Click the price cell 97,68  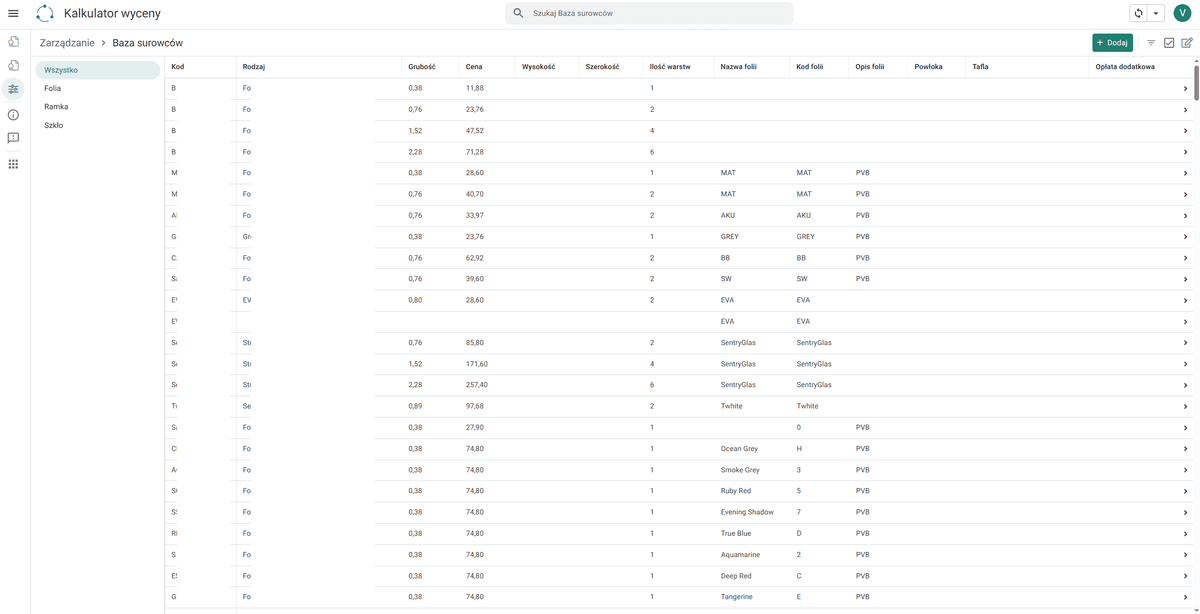click(475, 406)
